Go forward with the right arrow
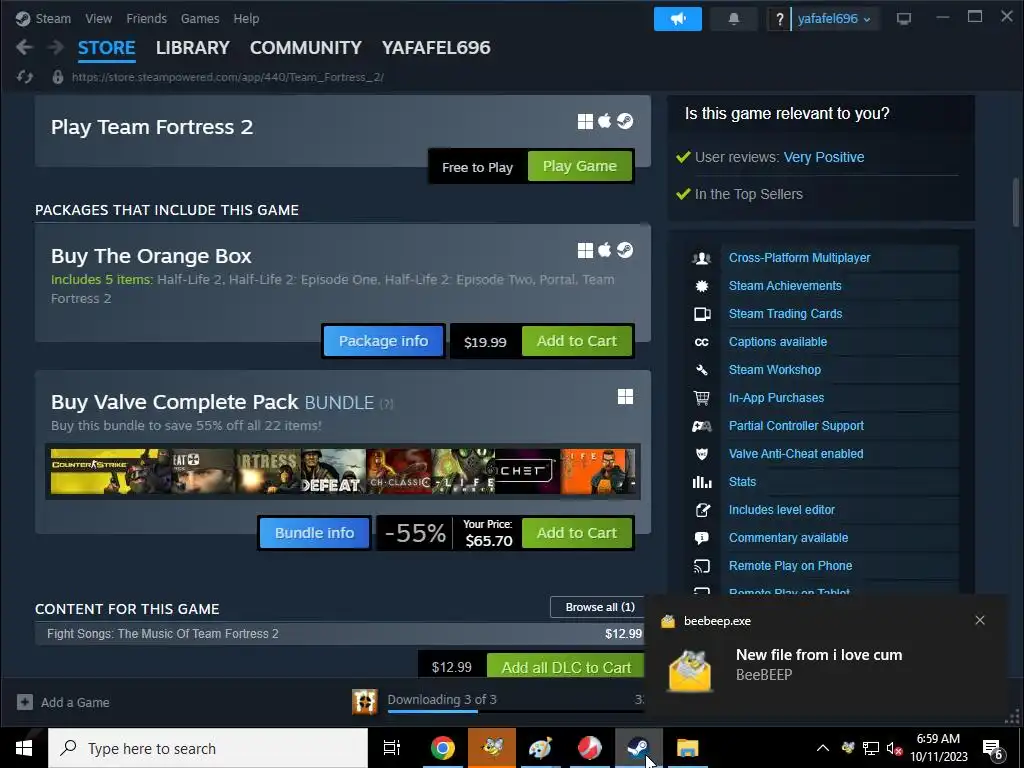Screen dimensions: 1024x768 coord(56,47)
